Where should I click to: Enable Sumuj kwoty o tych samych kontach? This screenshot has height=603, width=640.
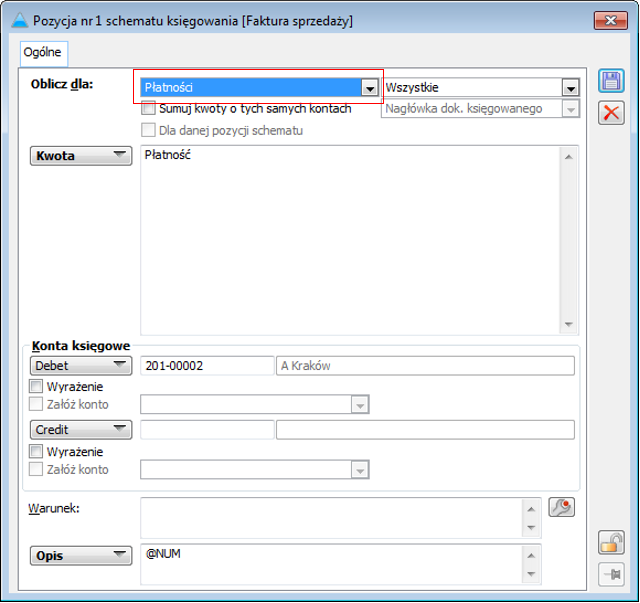[x=148, y=109]
